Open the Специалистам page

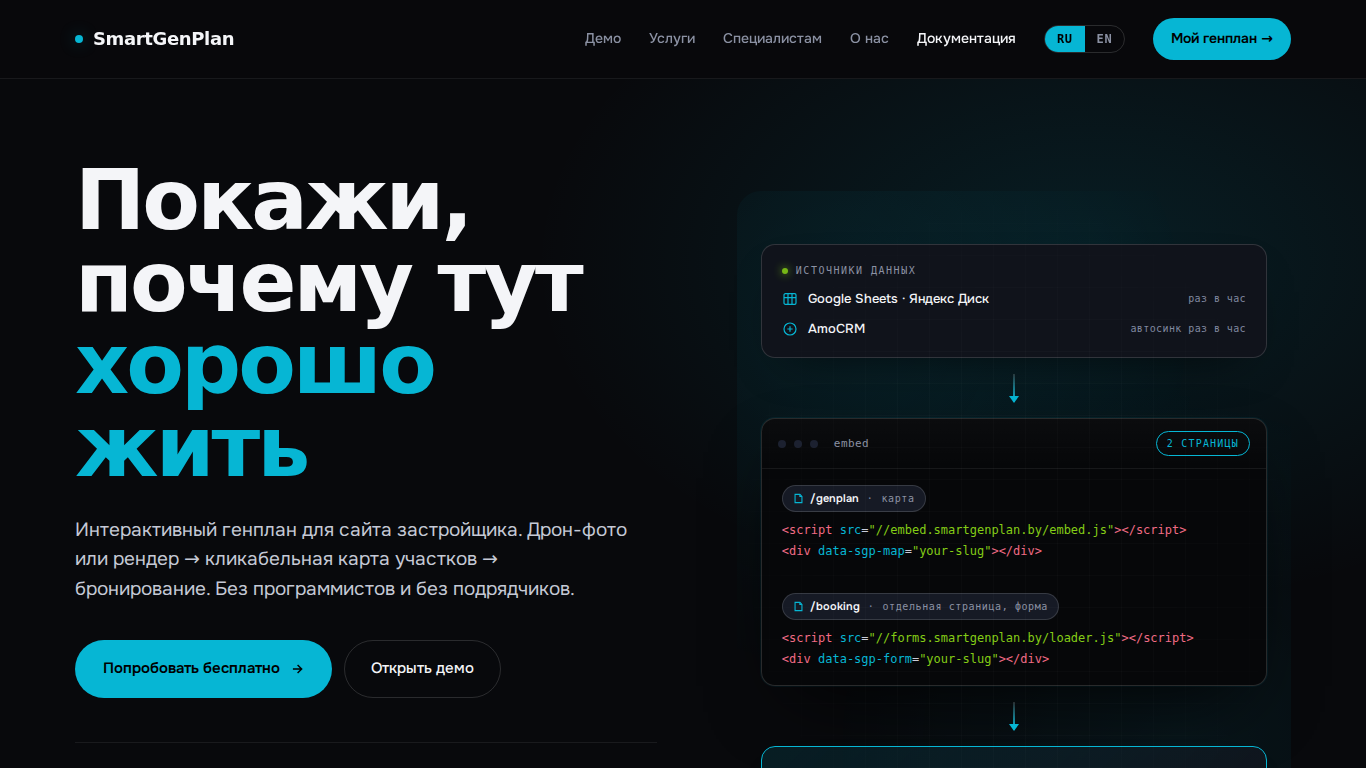(x=772, y=39)
